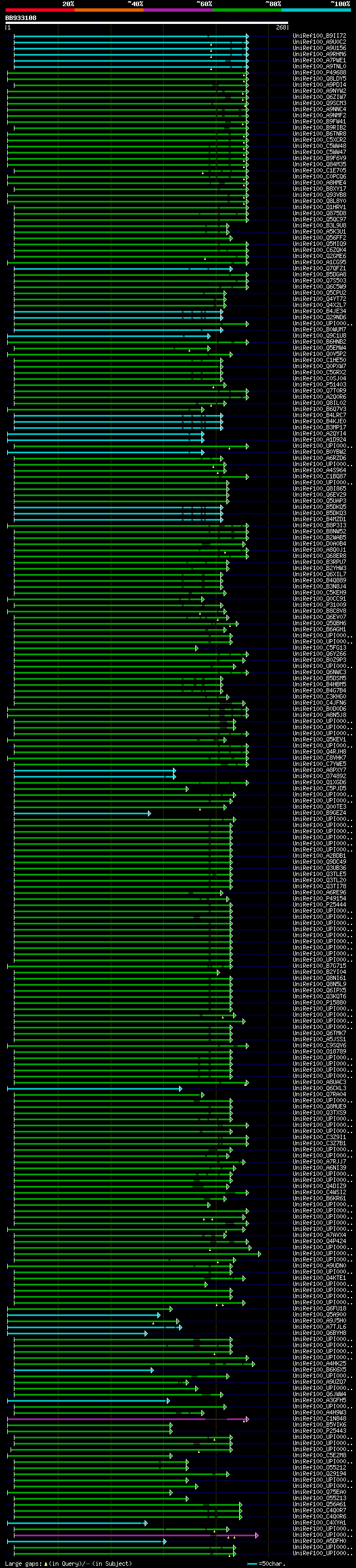Click label UniRef100_C5KEH9

[319, 592]
